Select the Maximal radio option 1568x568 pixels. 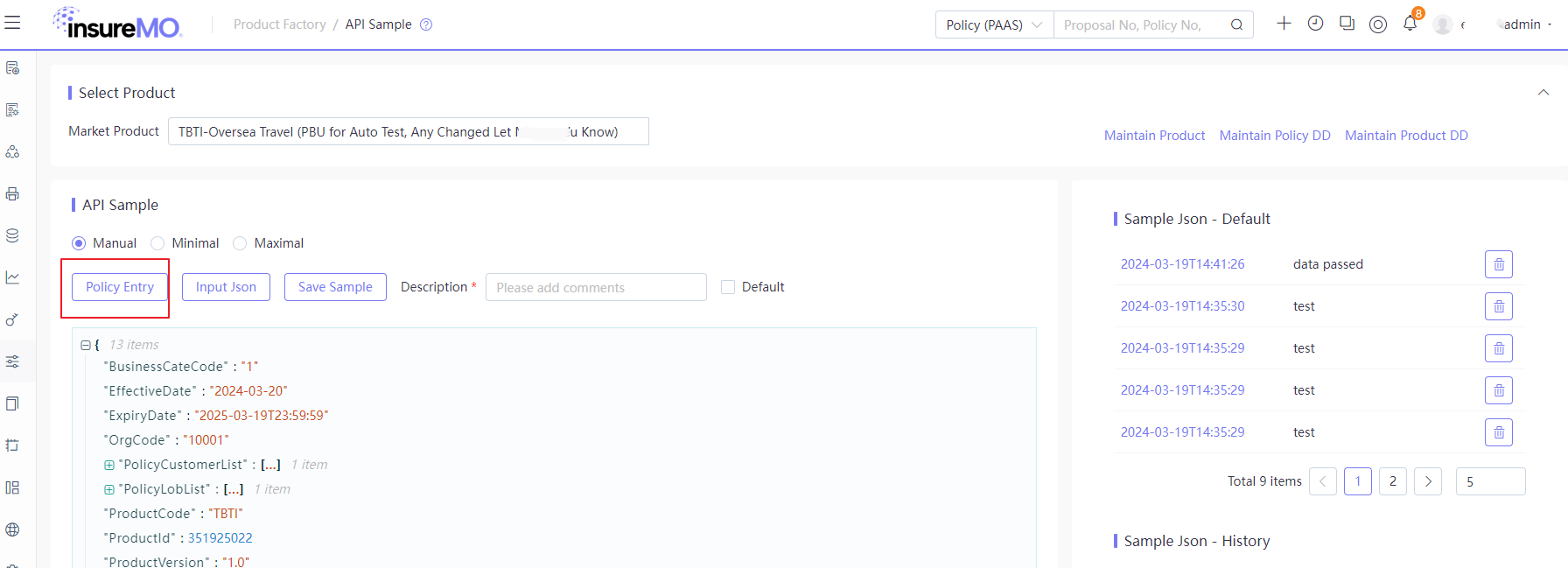[x=240, y=243]
